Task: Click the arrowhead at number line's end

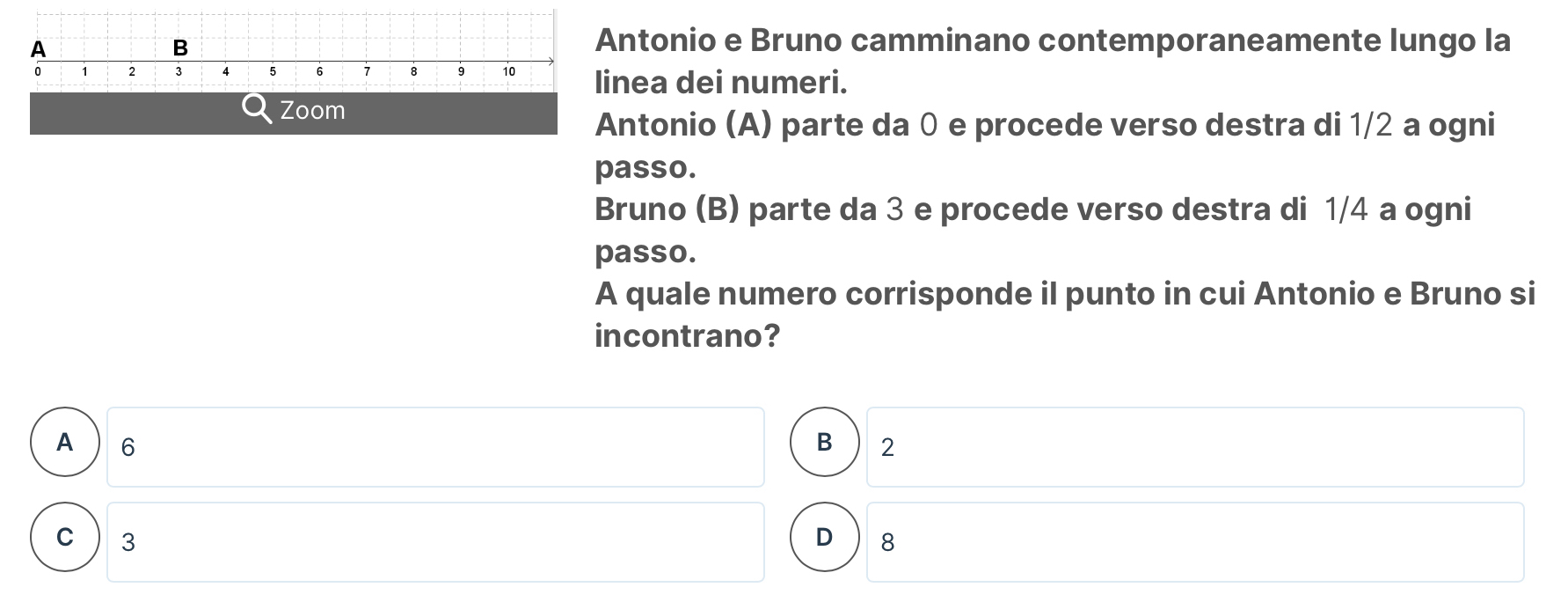Action: (x=551, y=62)
